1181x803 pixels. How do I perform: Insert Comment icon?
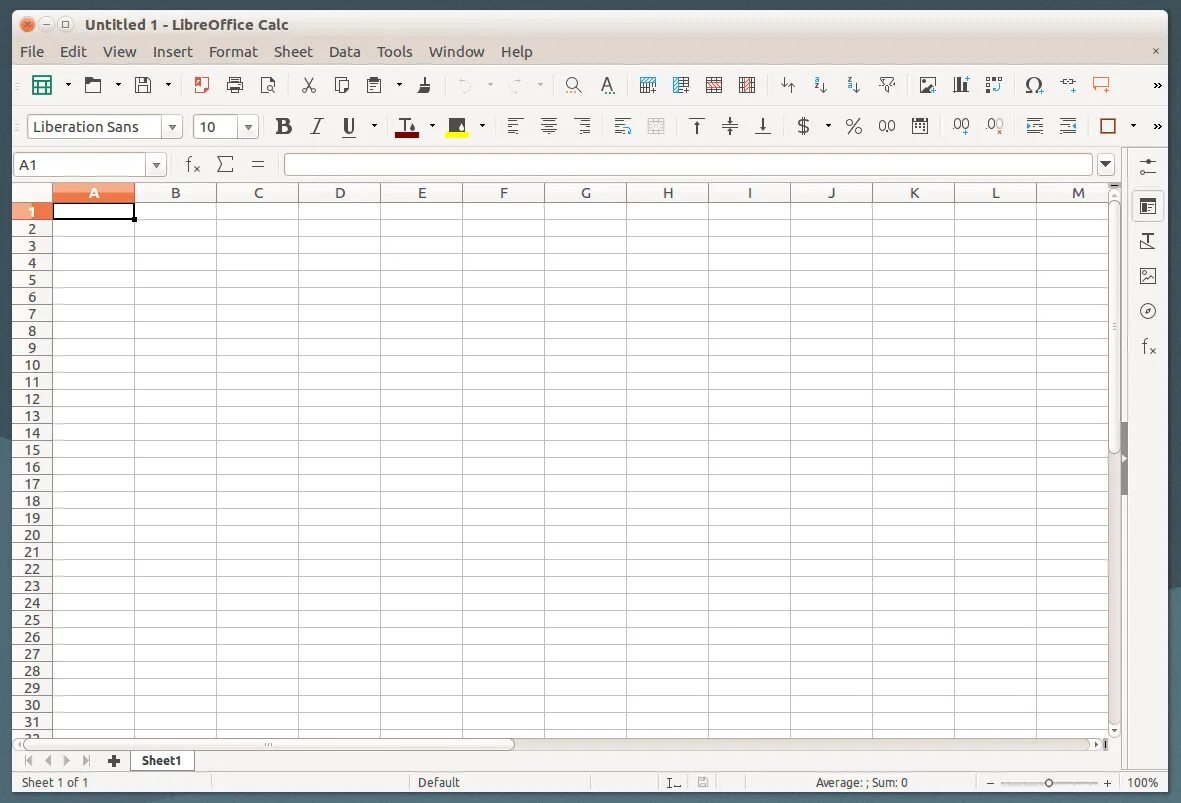click(1101, 85)
